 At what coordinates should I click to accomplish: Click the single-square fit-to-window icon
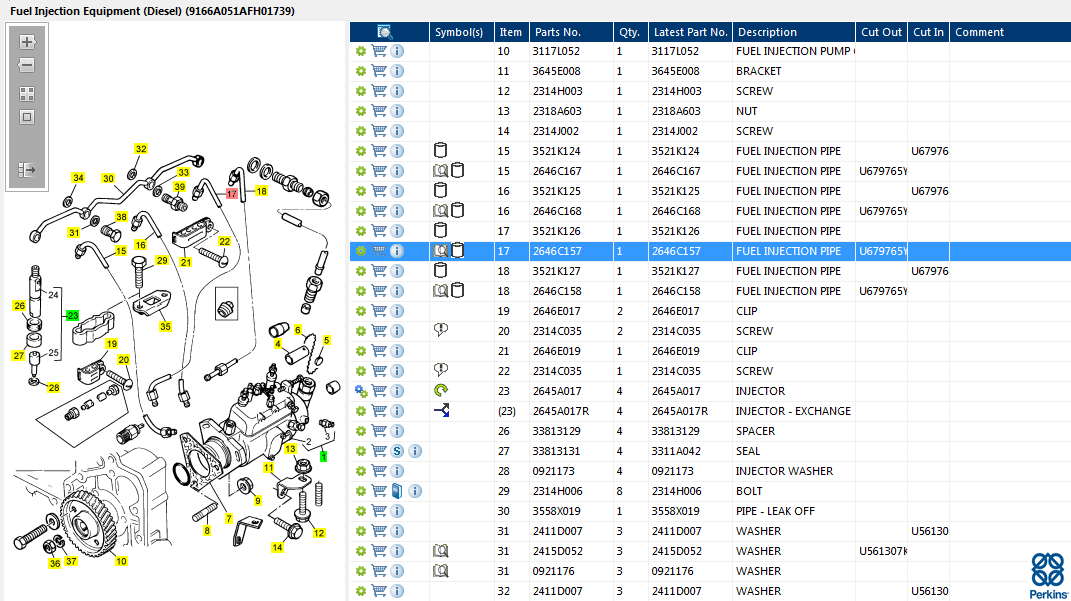[x=27, y=117]
